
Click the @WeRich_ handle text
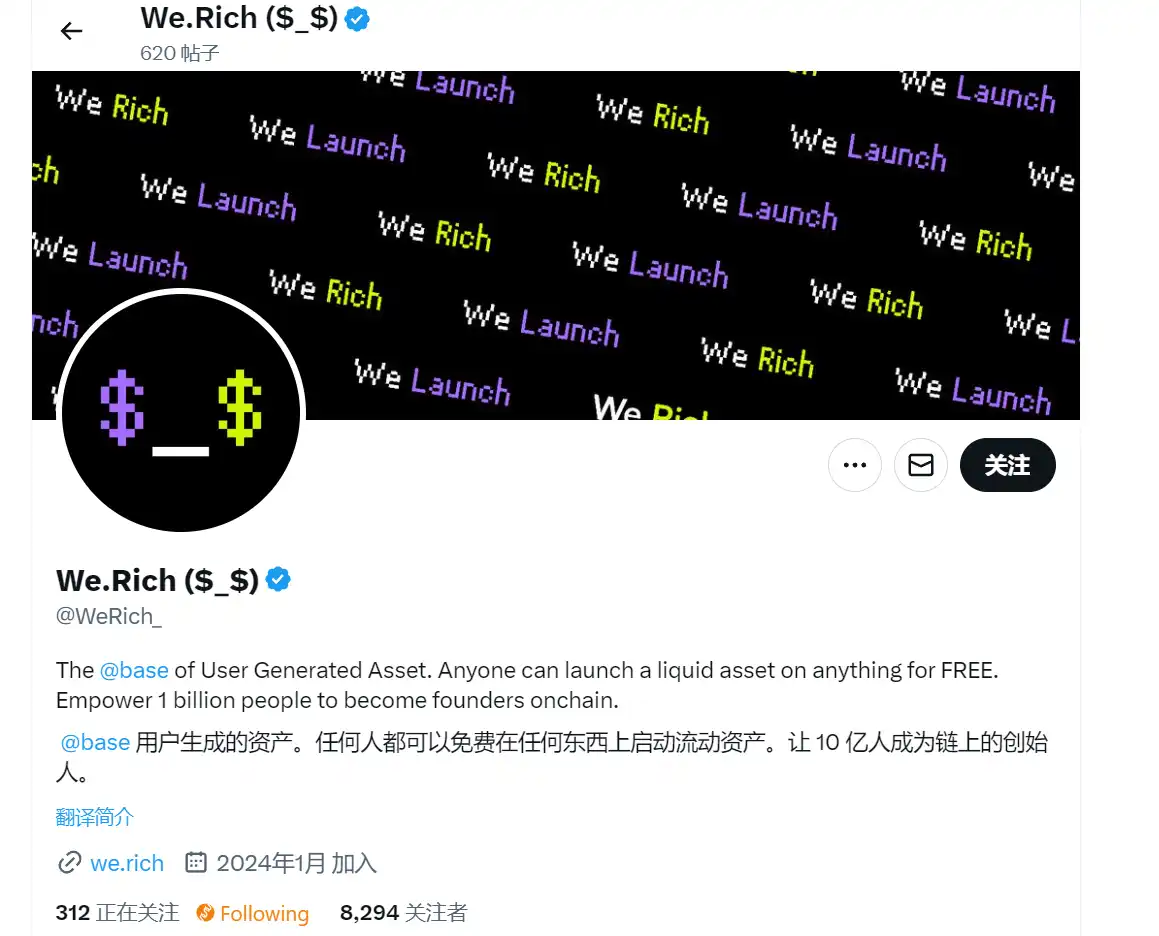tap(109, 616)
